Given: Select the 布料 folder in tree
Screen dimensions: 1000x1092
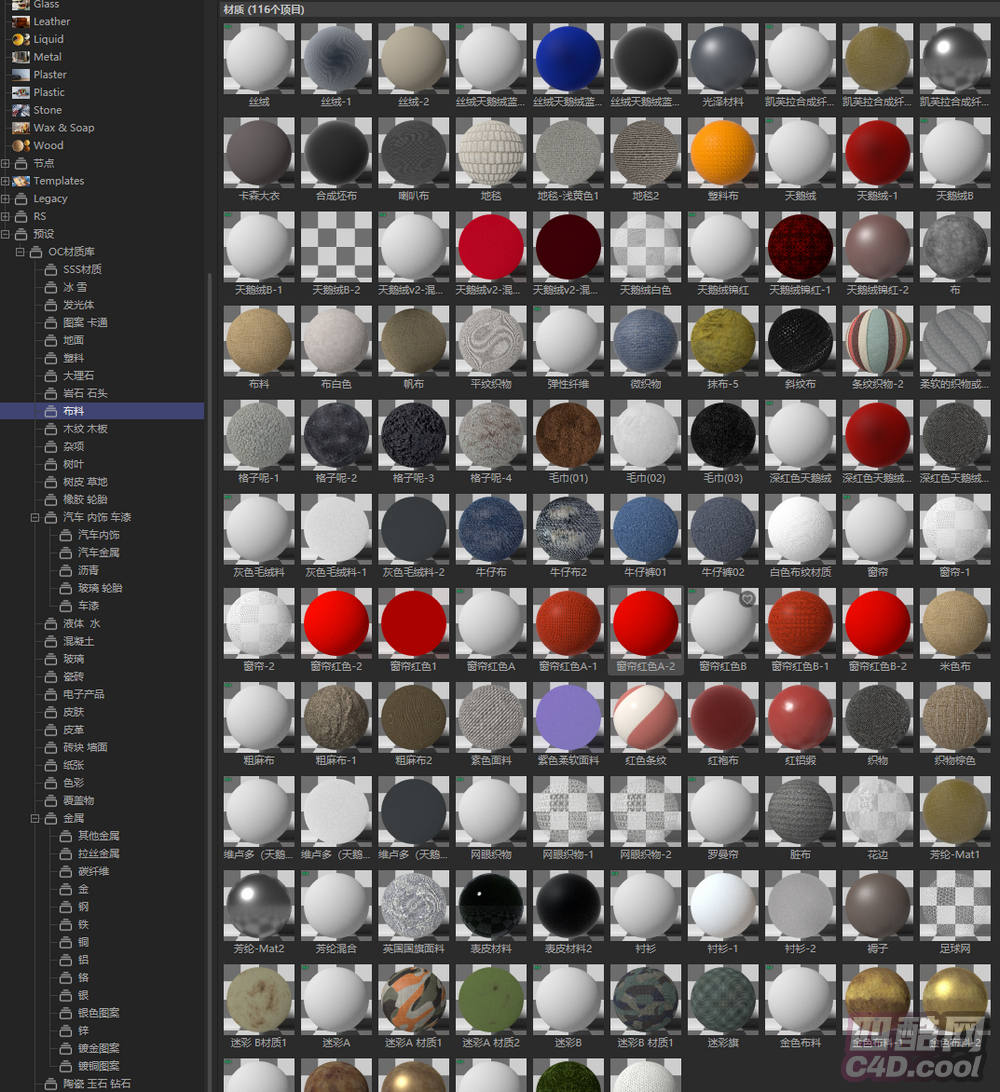Looking at the screenshot, I should 73,411.
